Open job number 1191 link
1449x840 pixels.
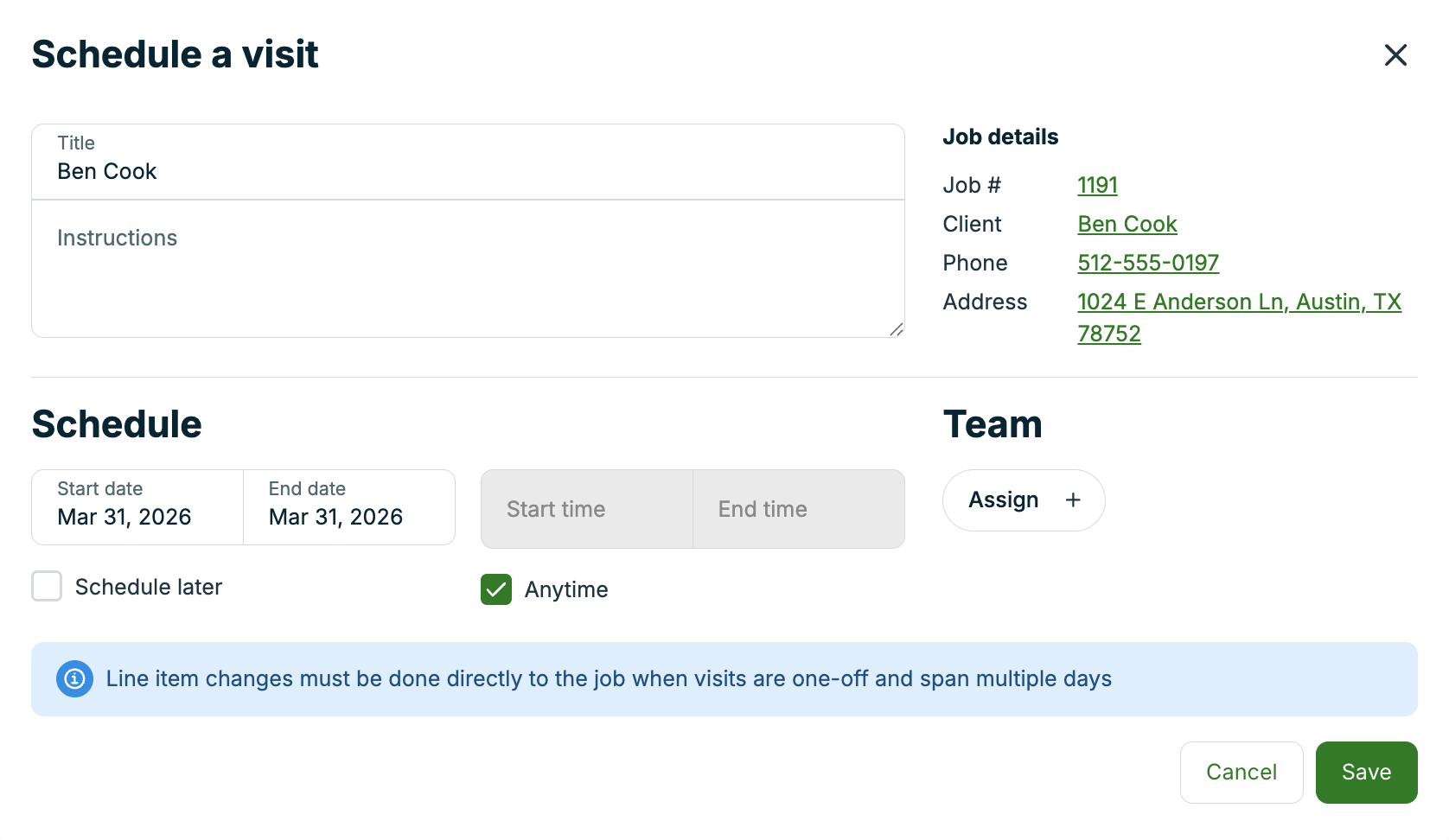pyautogui.click(x=1097, y=185)
